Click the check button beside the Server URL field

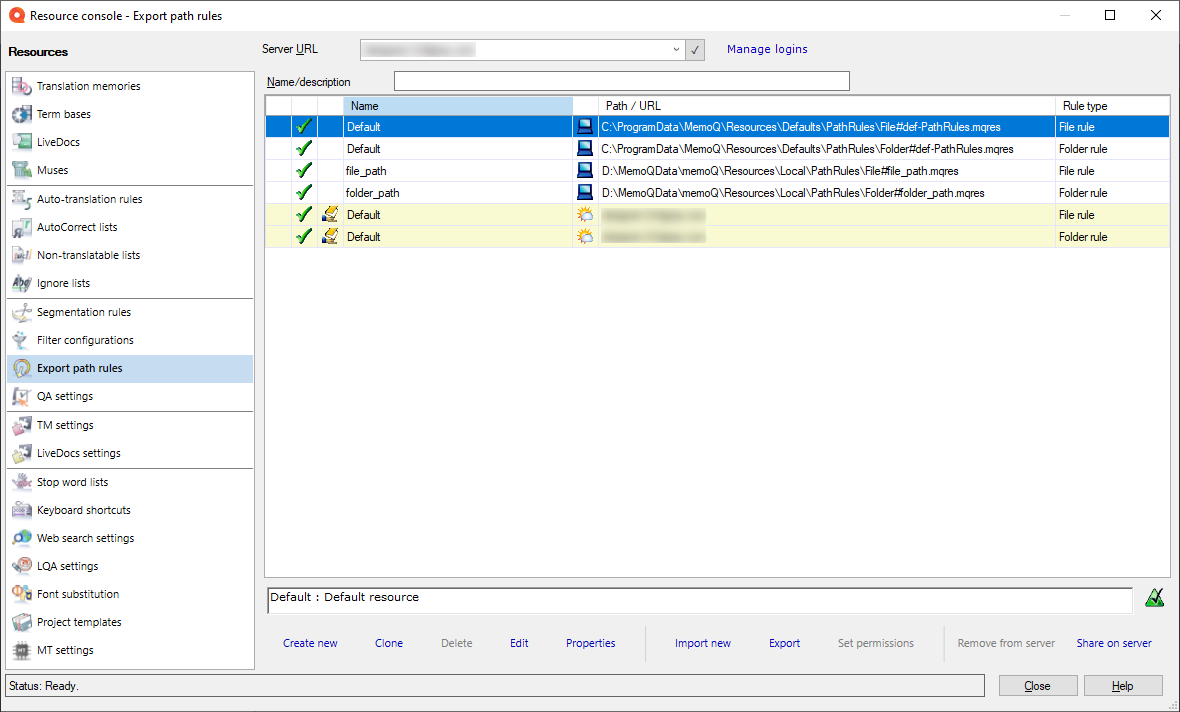click(x=695, y=49)
